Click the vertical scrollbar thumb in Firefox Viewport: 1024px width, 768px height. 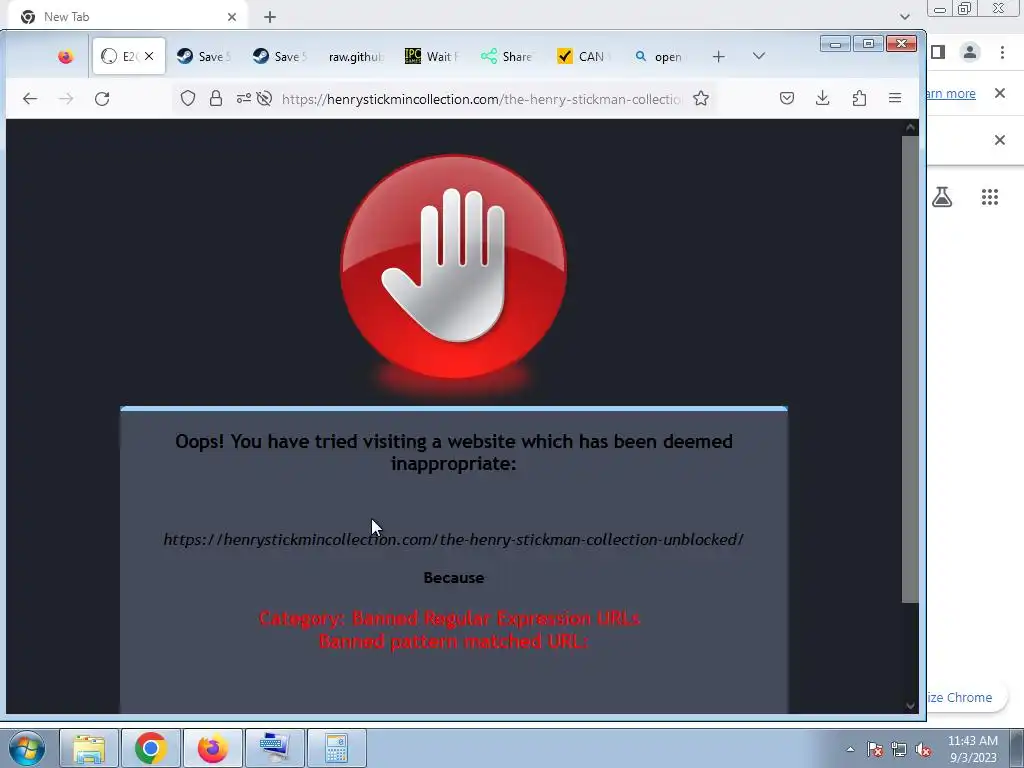[x=910, y=369]
